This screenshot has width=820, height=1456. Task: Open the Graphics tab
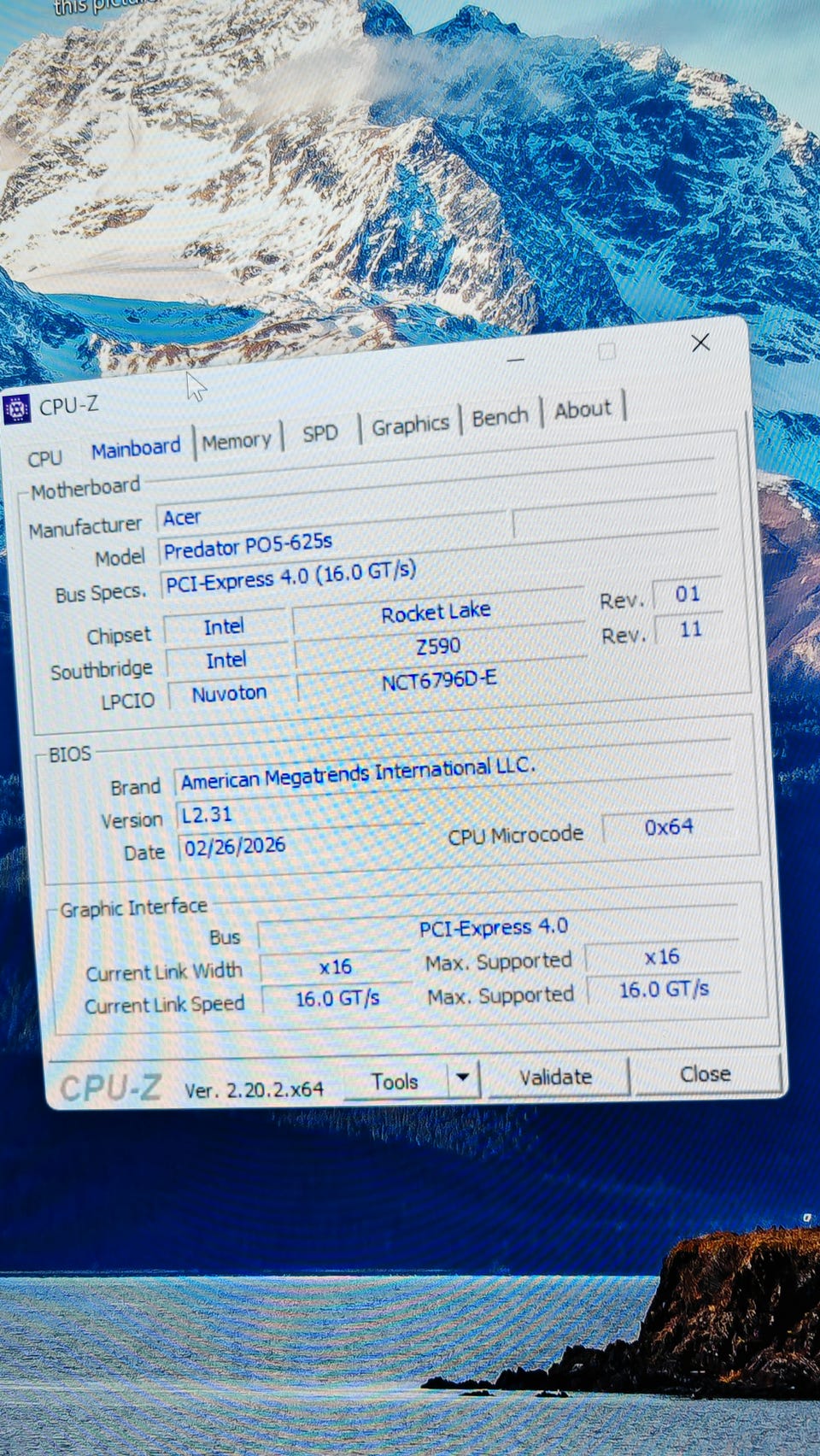tap(410, 425)
